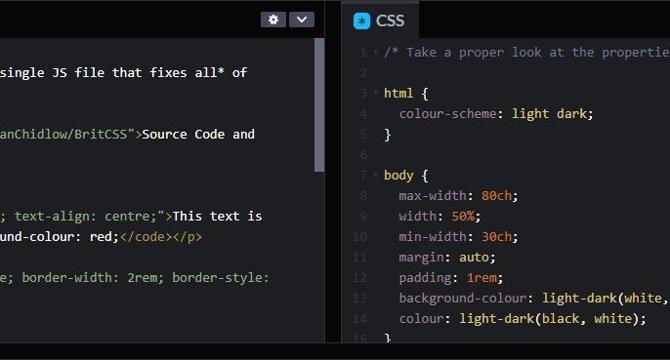Expand the HTML panel chevron dropdown
Viewport: 670px width, 360px height.
(x=302, y=20)
